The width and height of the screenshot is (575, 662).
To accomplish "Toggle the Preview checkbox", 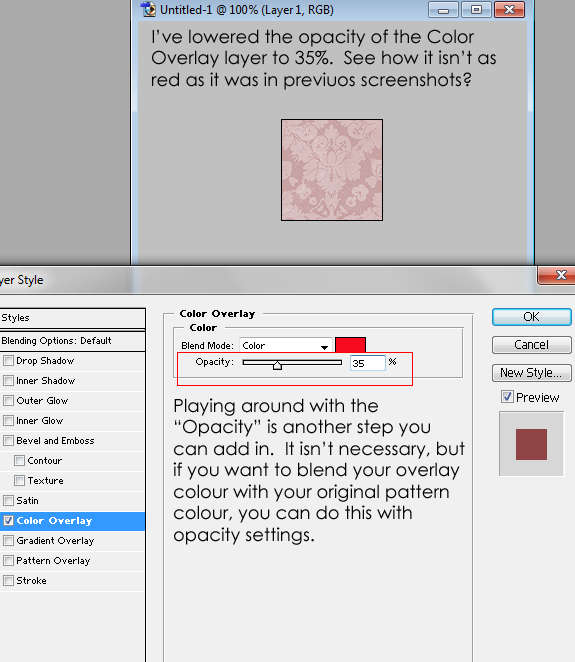I will pos(507,397).
